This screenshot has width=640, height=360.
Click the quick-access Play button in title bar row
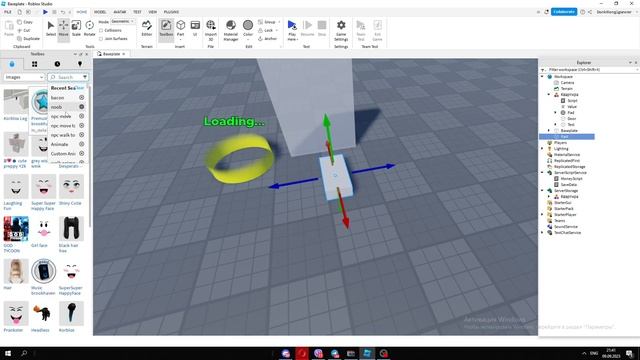[x=45, y=12]
